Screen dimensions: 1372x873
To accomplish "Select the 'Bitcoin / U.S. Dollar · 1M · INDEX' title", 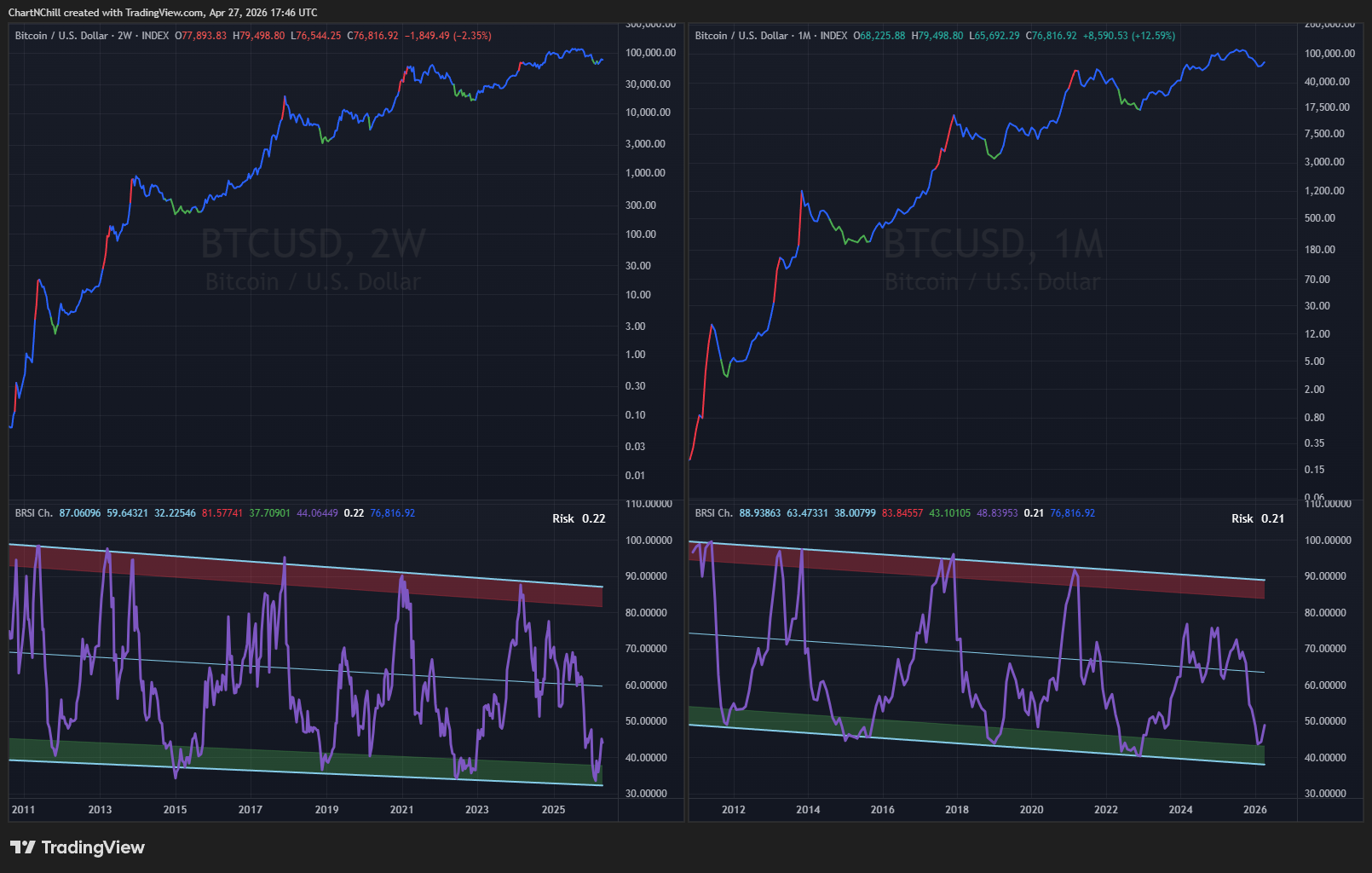I will [x=771, y=36].
